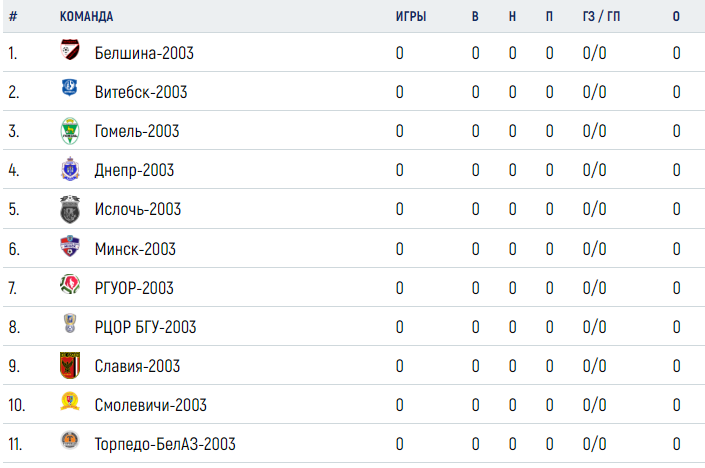This screenshot has height=468, width=705.
Task: Click the Ислочь-2003 gray shield logo
Action: (x=70, y=209)
